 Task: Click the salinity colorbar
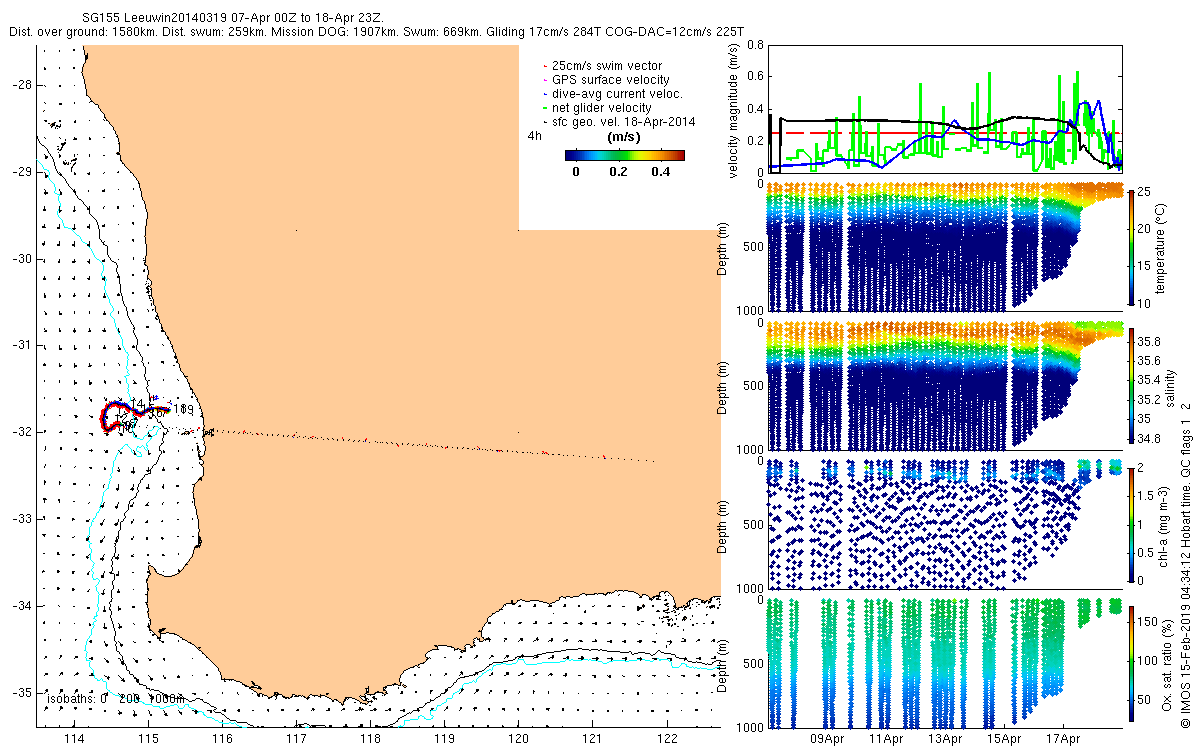1131,384
